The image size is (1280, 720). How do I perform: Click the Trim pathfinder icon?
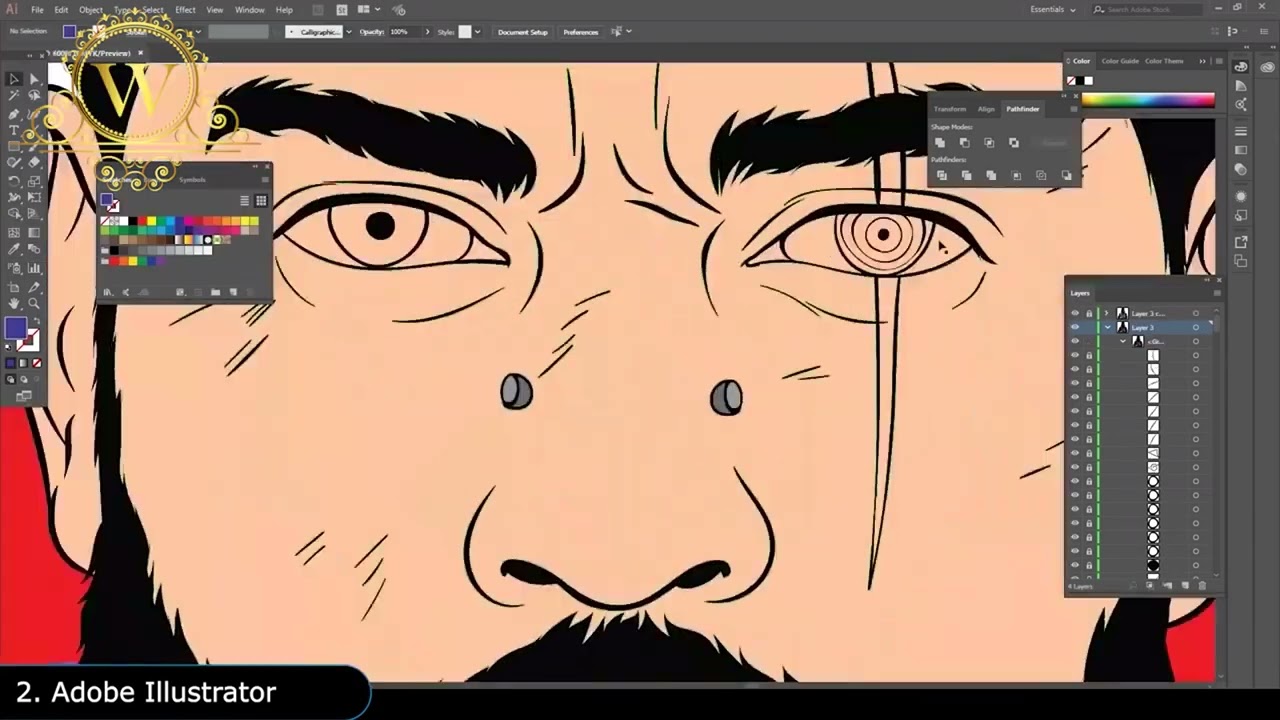(x=966, y=176)
